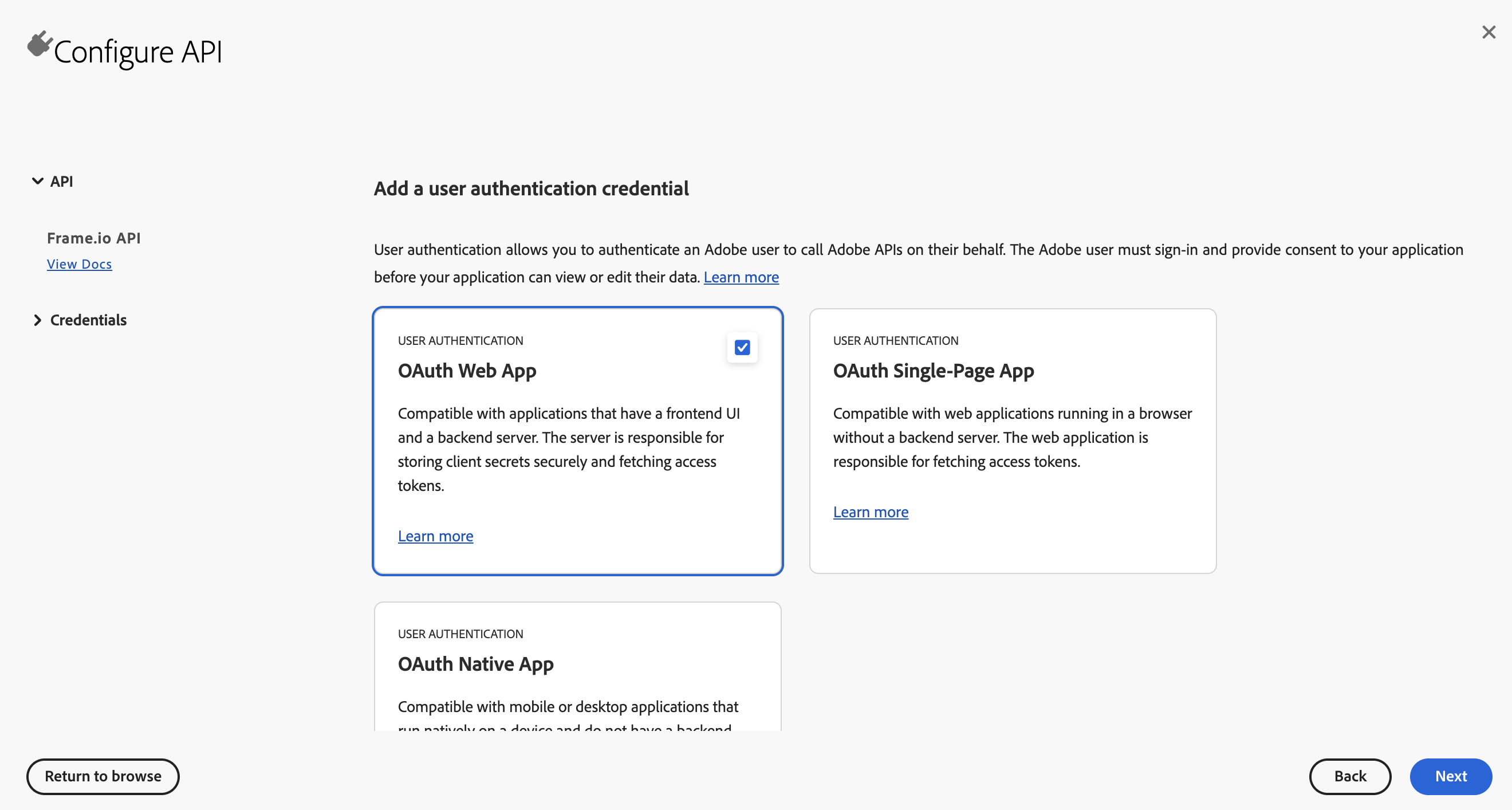Close the Configure API dialog
Image resolution: width=1512 pixels, height=810 pixels.
(1489, 32)
